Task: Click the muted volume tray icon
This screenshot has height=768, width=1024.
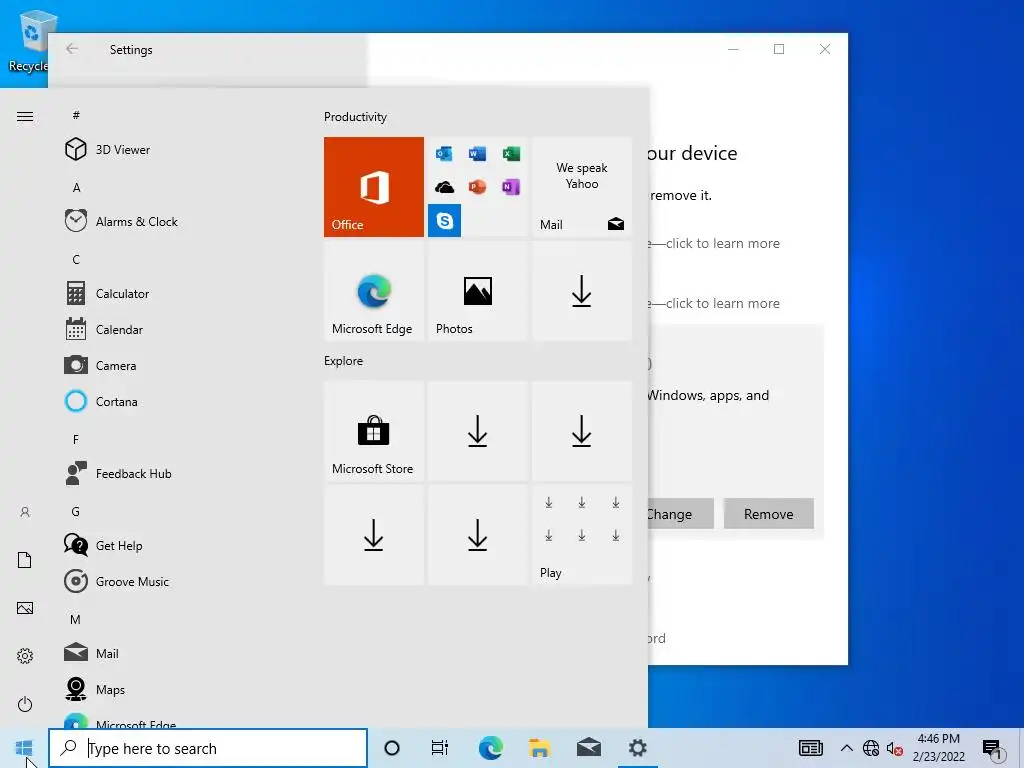Action: tap(895, 748)
